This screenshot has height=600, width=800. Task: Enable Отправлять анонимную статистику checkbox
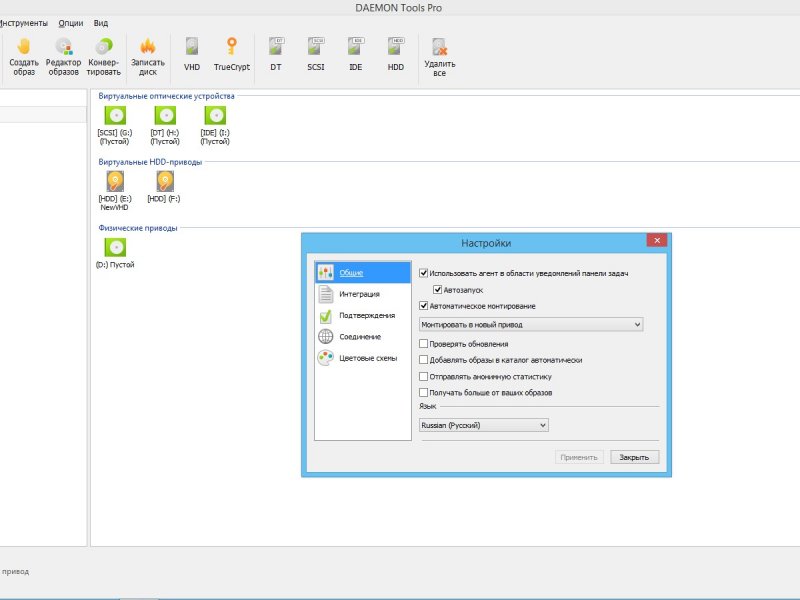[423, 377]
